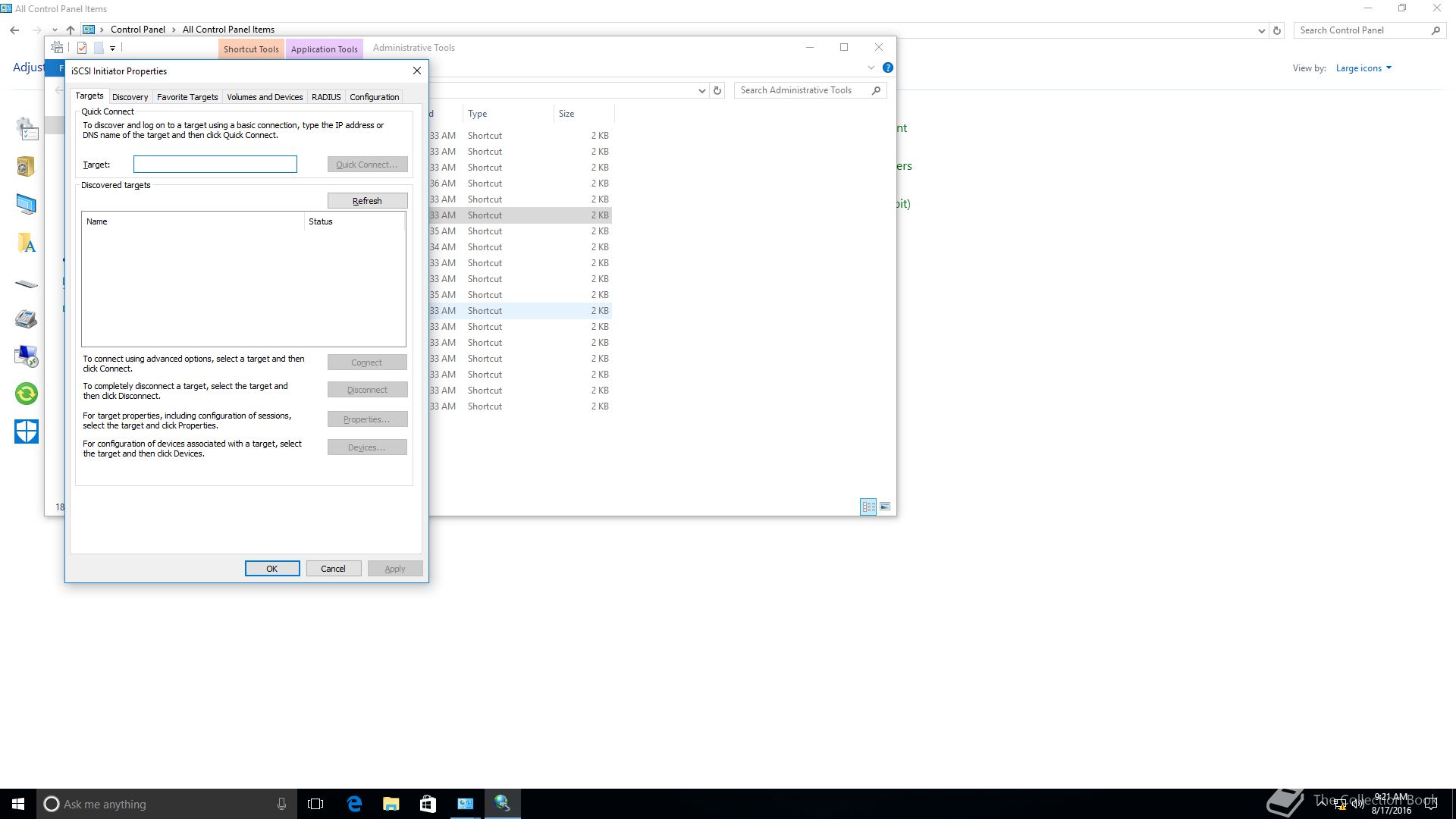Expand the Administrative Tools ribbon chevron
1456x819 pixels.
coord(871,67)
